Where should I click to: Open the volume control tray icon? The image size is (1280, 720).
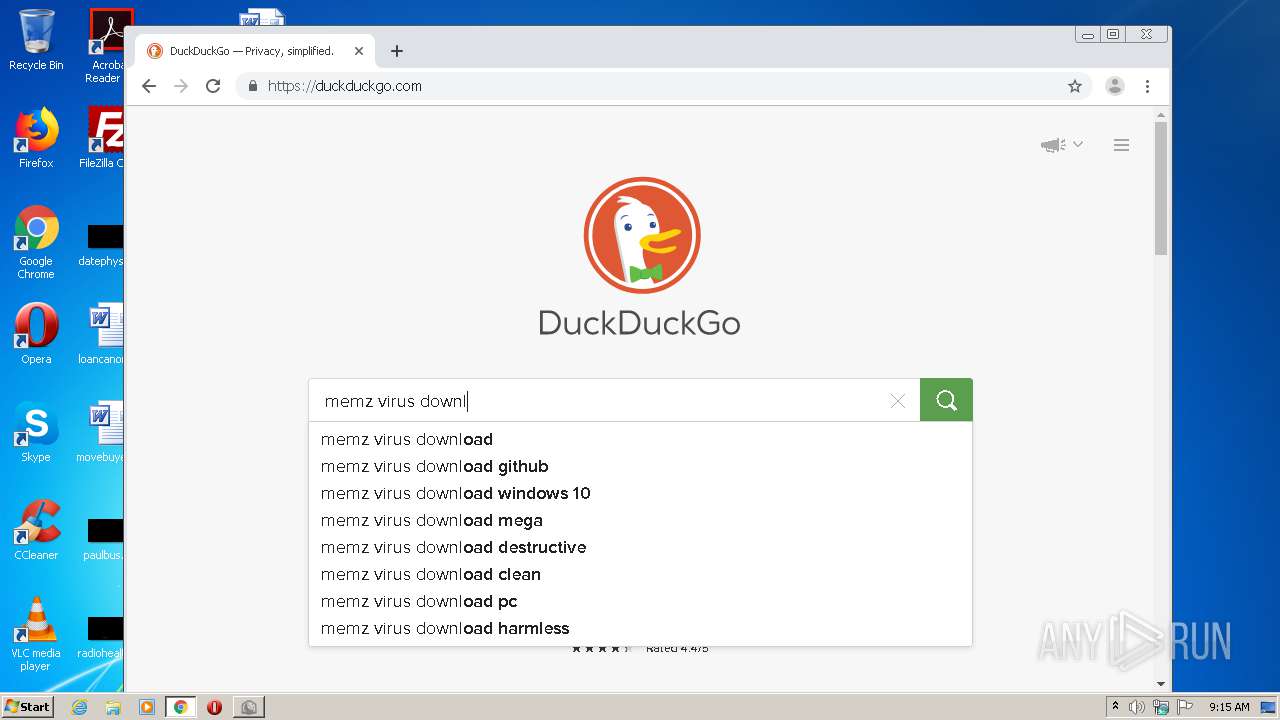(1137, 707)
